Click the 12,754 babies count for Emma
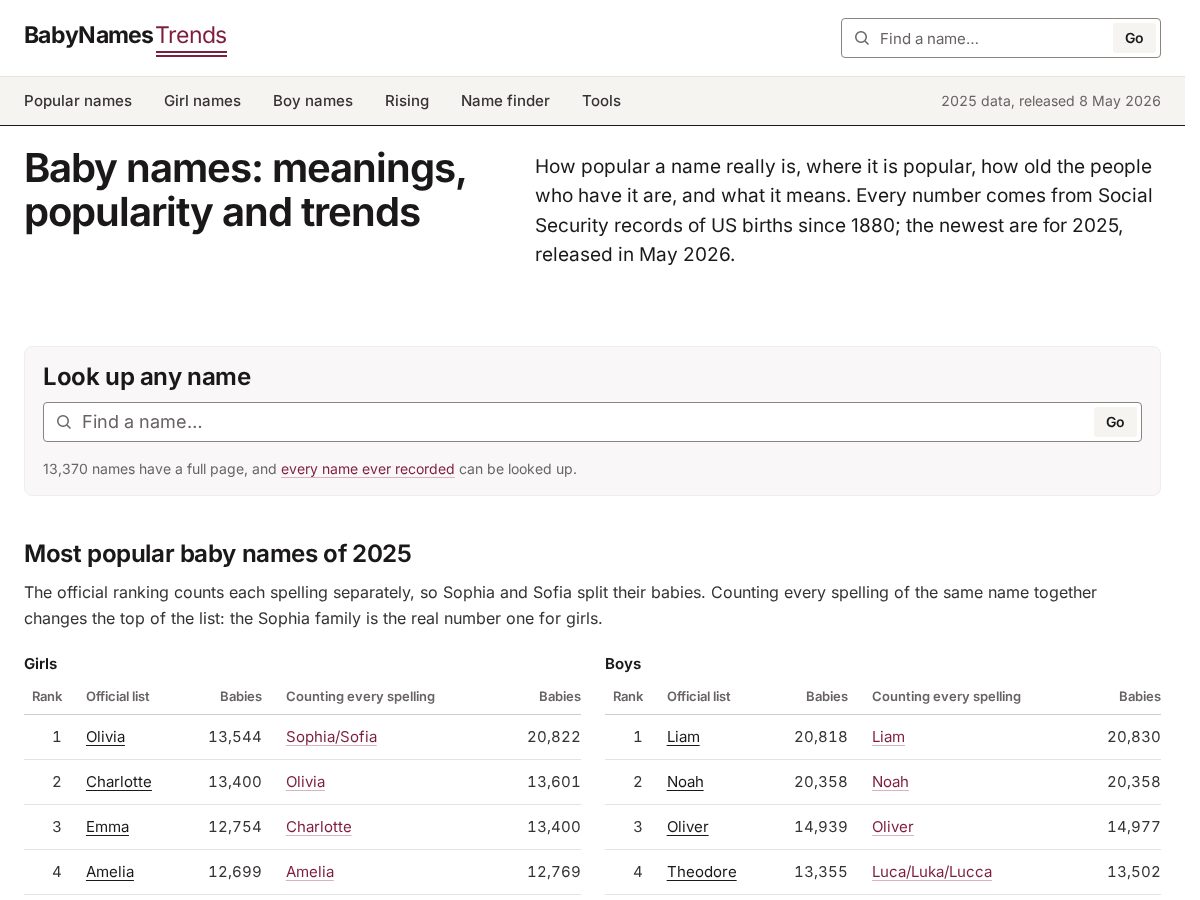The height and width of the screenshot is (900, 1200). click(235, 827)
